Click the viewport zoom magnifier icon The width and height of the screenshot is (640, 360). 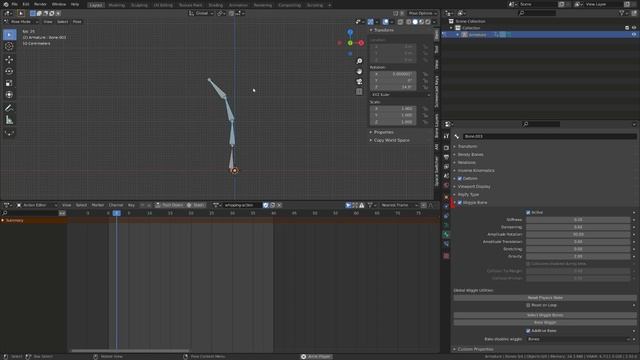coord(359,61)
